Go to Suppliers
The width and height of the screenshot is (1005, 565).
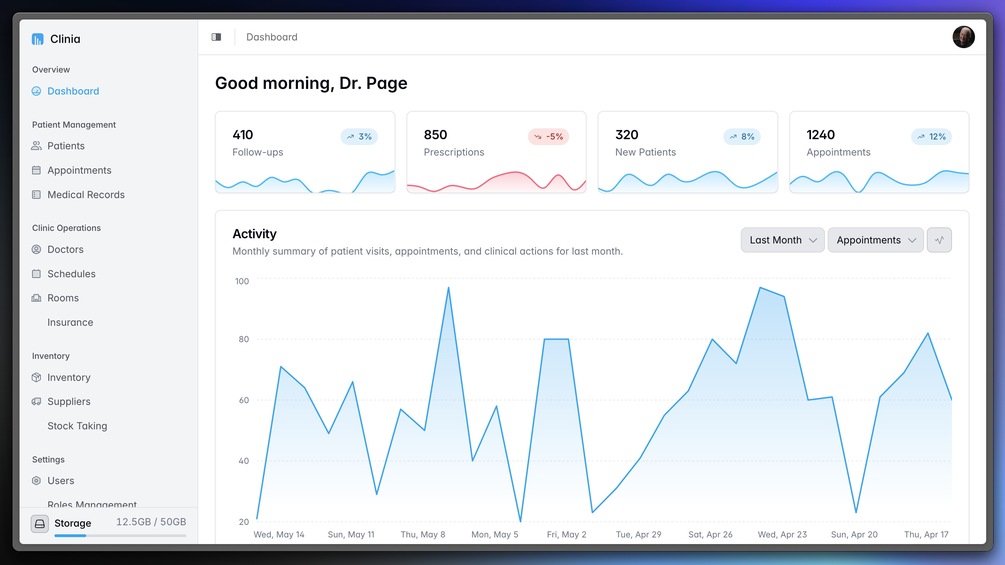coord(69,402)
